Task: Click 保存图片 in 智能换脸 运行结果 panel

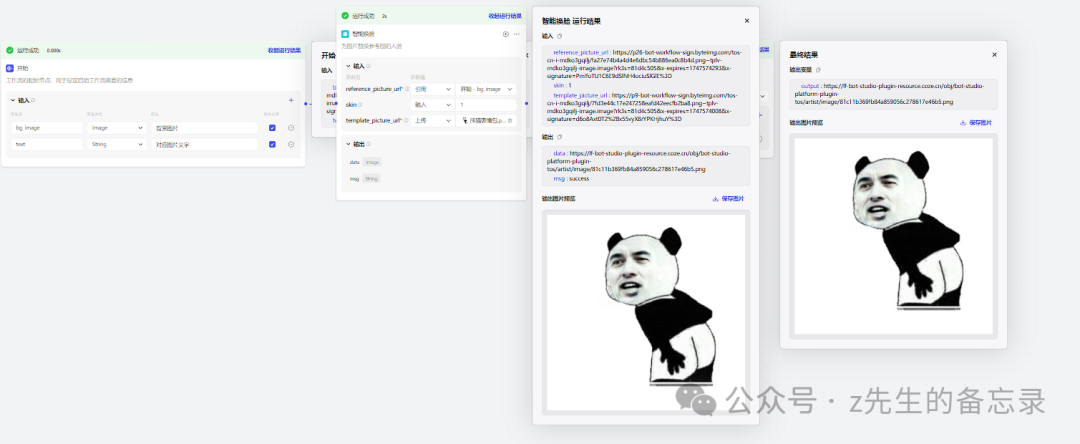Action: coord(728,198)
